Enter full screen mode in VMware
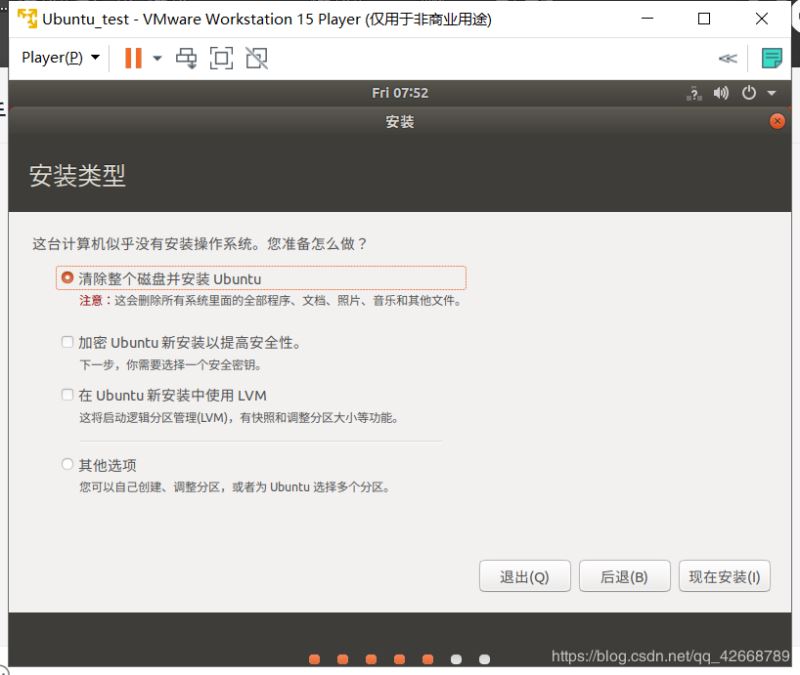800x675 pixels. pos(222,58)
